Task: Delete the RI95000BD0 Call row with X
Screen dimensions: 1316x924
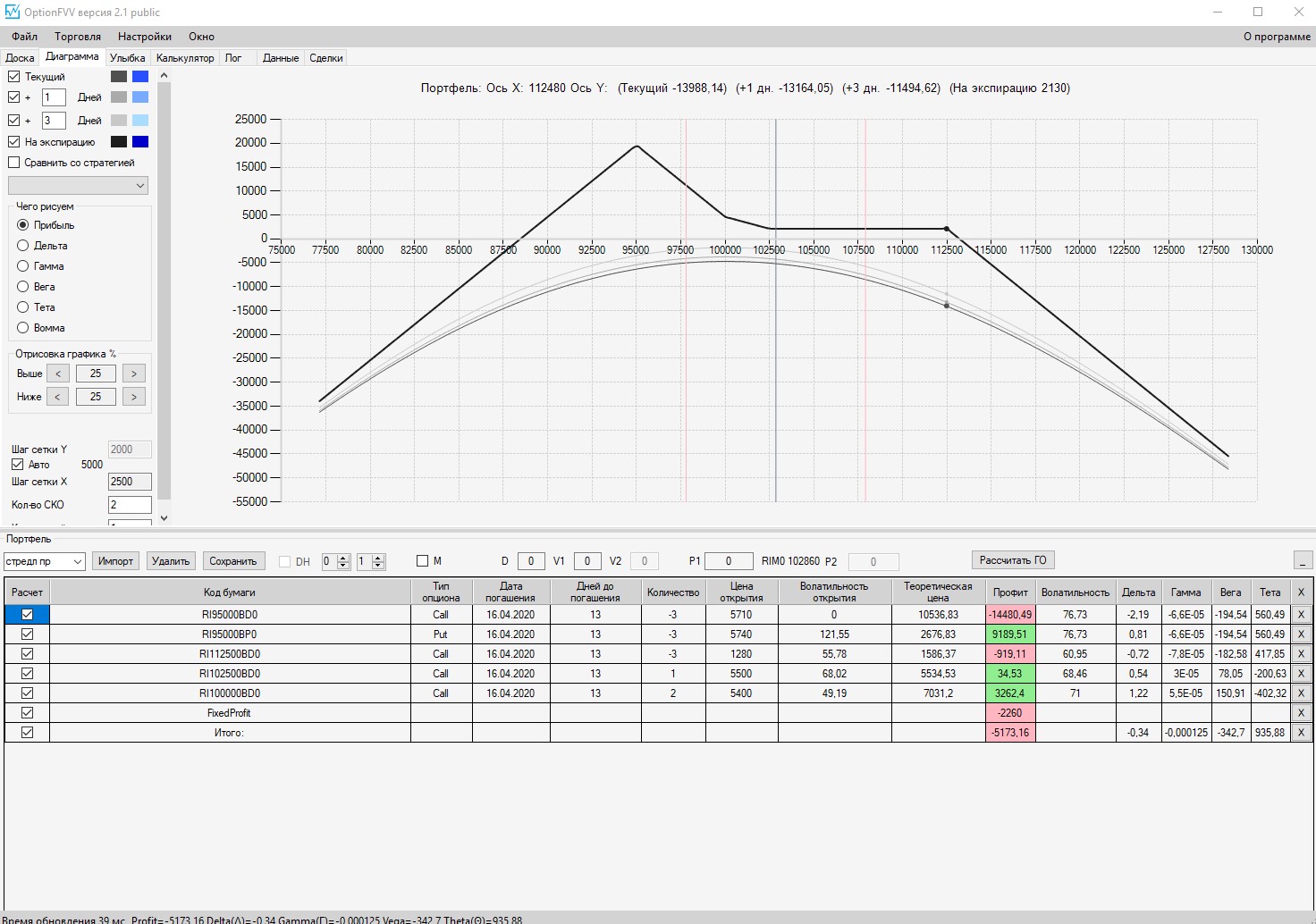Action: (1301, 615)
